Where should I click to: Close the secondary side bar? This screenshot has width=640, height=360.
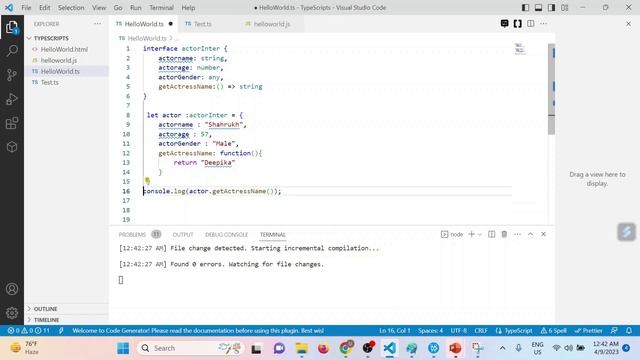(x=629, y=24)
